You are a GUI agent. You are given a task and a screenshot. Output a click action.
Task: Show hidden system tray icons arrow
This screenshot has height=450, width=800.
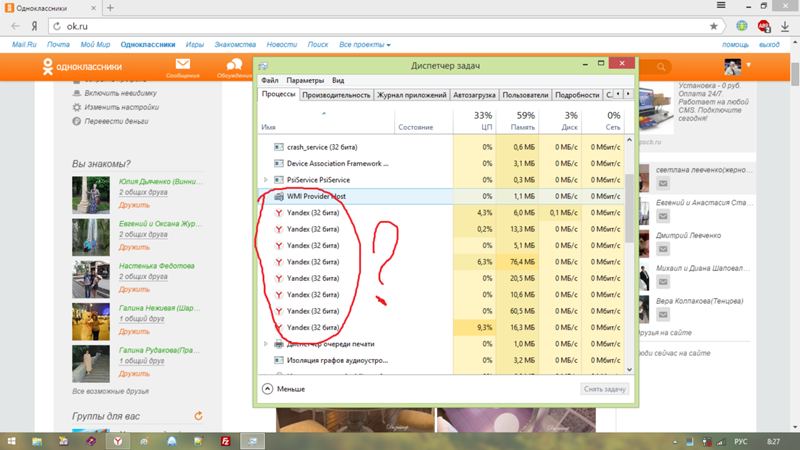675,442
